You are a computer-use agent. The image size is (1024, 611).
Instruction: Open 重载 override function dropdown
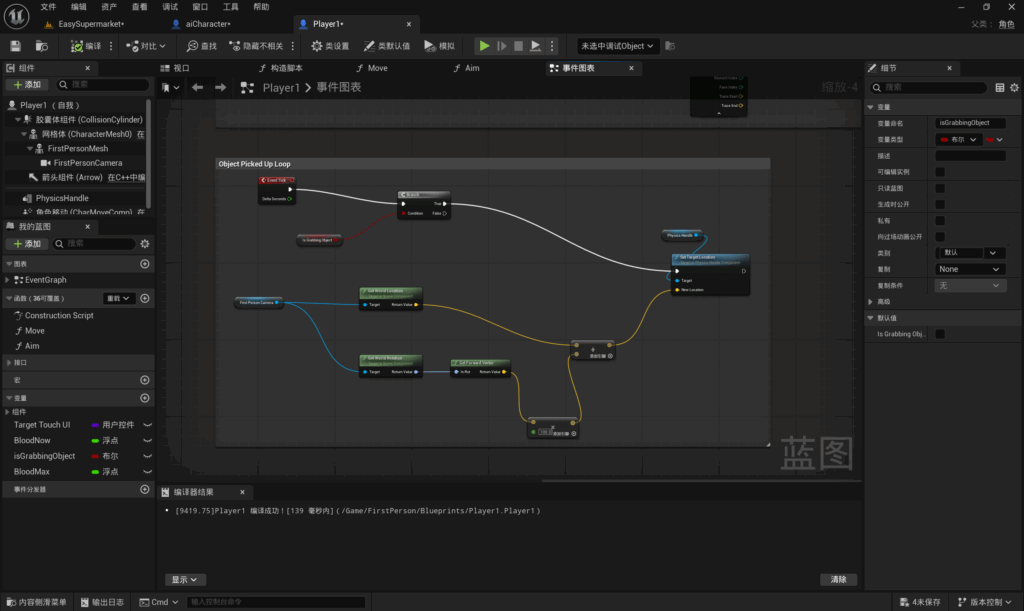(x=119, y=298)
